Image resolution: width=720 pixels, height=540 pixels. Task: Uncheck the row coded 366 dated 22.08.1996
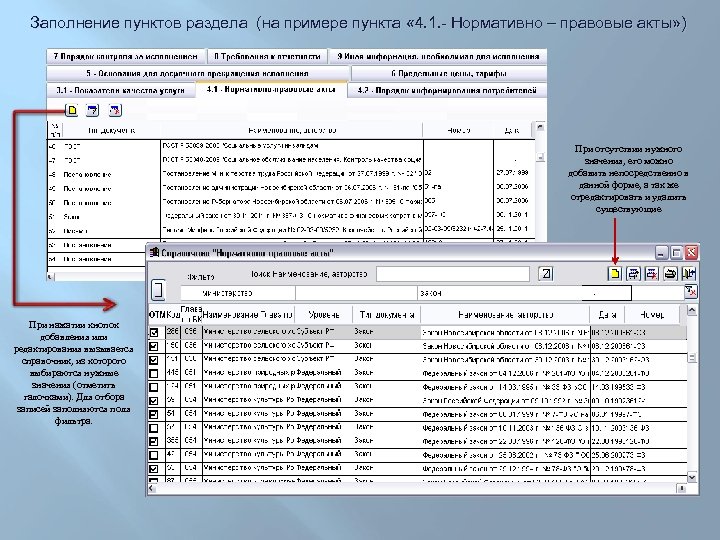pyautogui.click(x=154, y=441)
